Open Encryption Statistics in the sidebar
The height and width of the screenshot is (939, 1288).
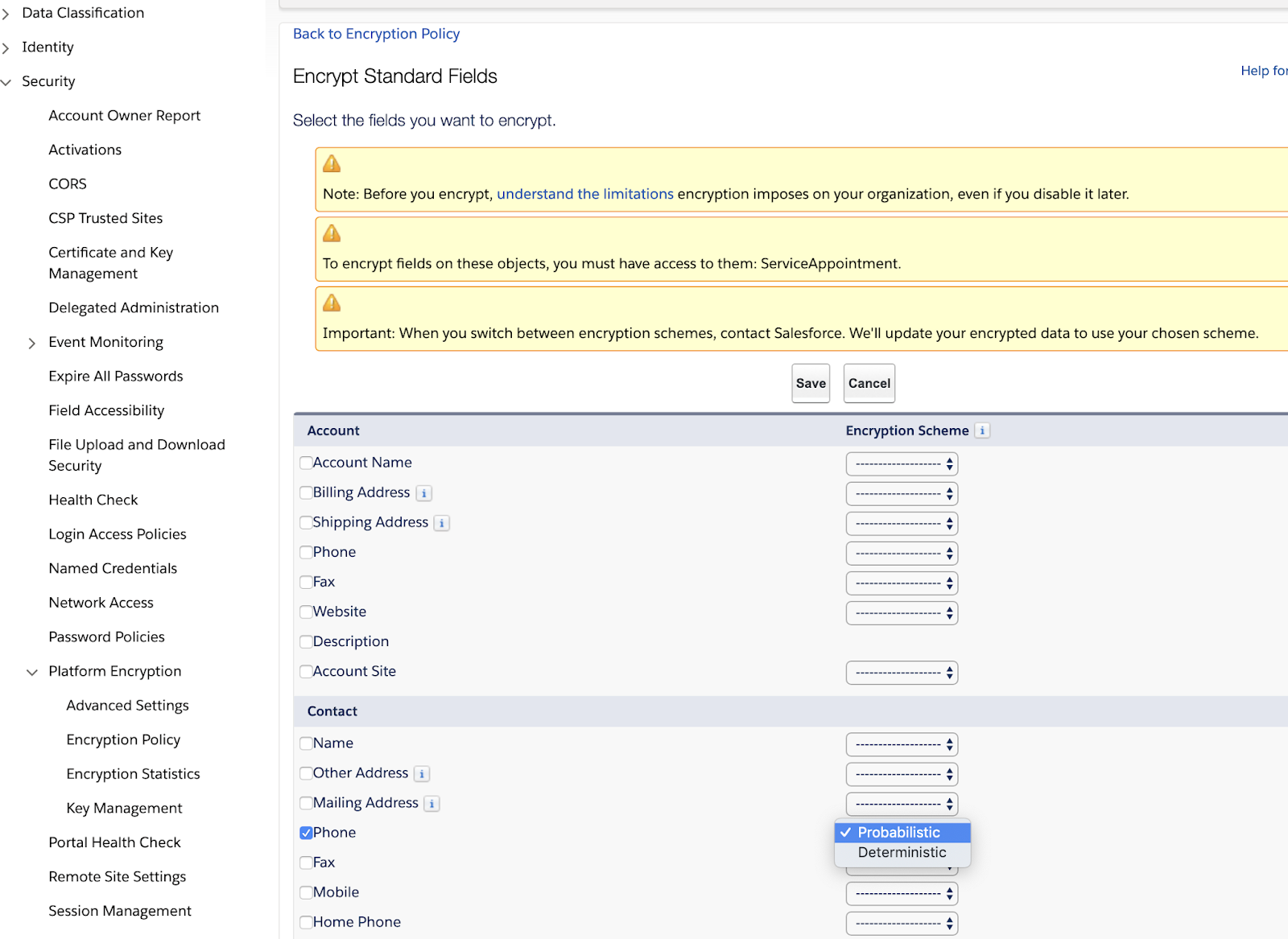pos(132,773)
